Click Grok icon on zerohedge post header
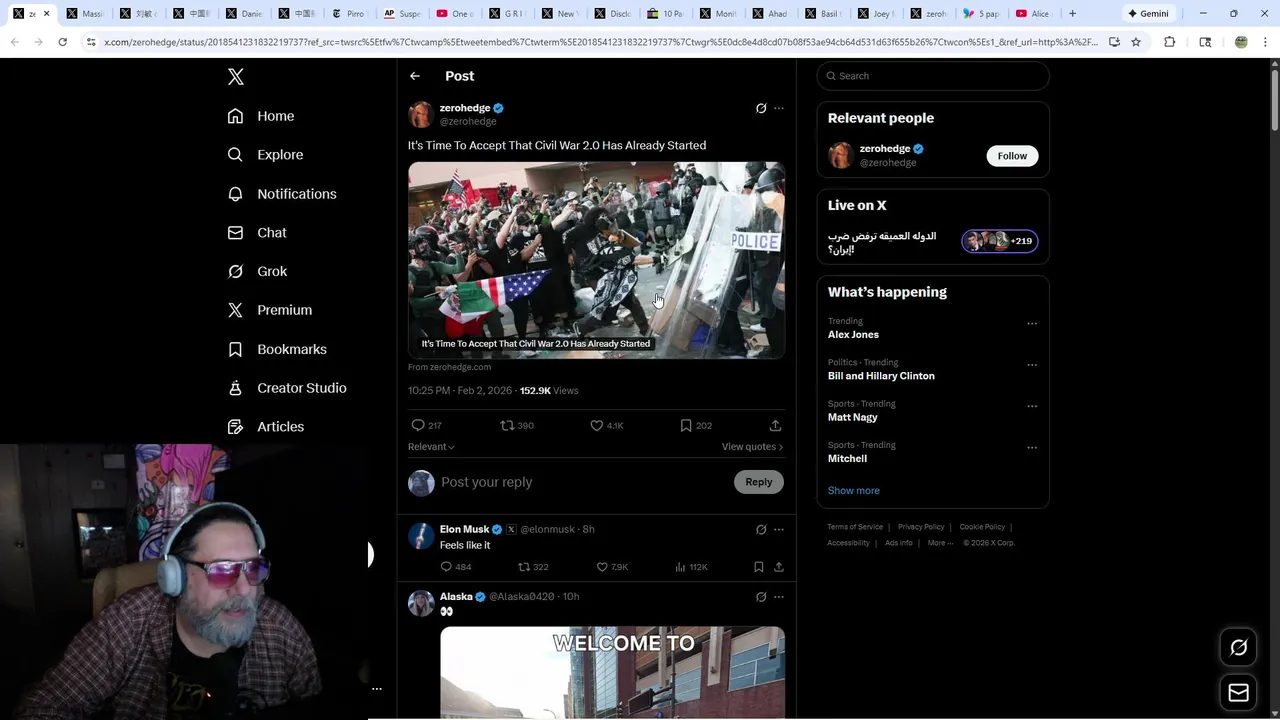This screenshot has height=720, width=1280. coord(761,108)
